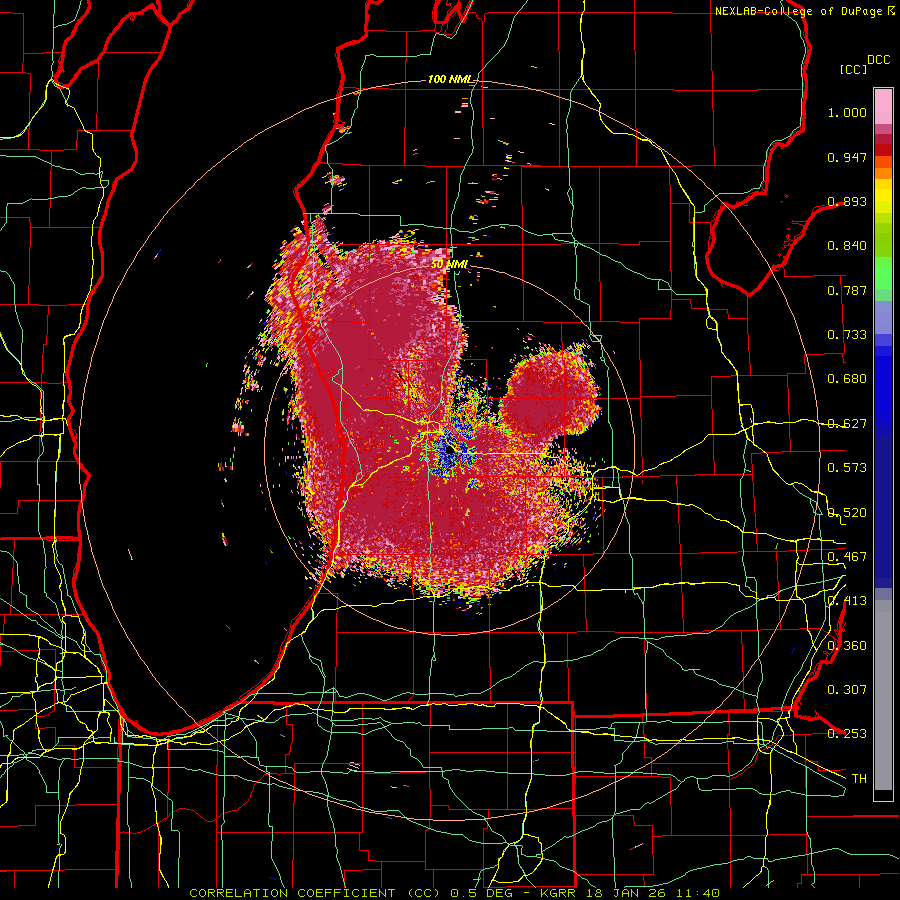Image resolution: width=900 pixels, height=900 pixels.
Task: Click the 0.413 color scale value
Action: (x=847, y=601)
